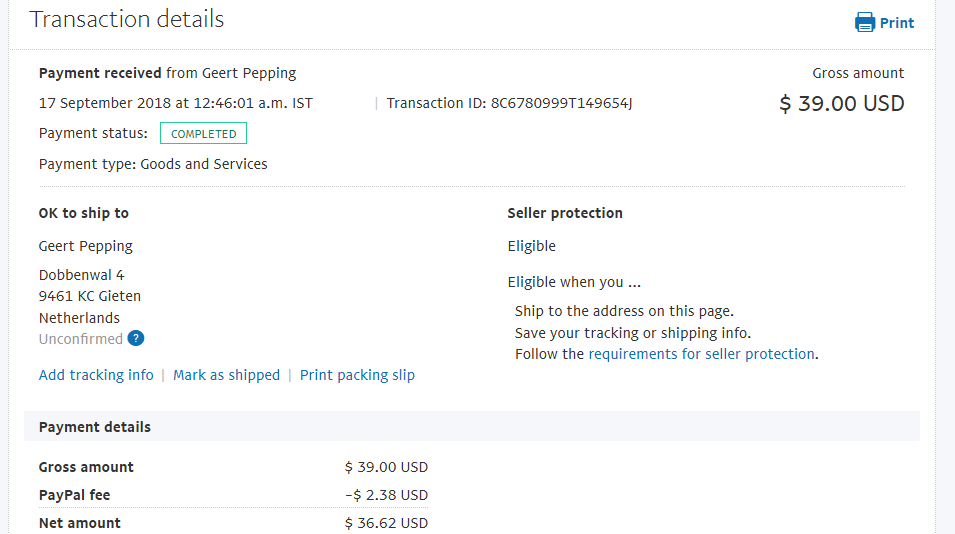Click the COMPLETED payment status badge

(203, 133)
